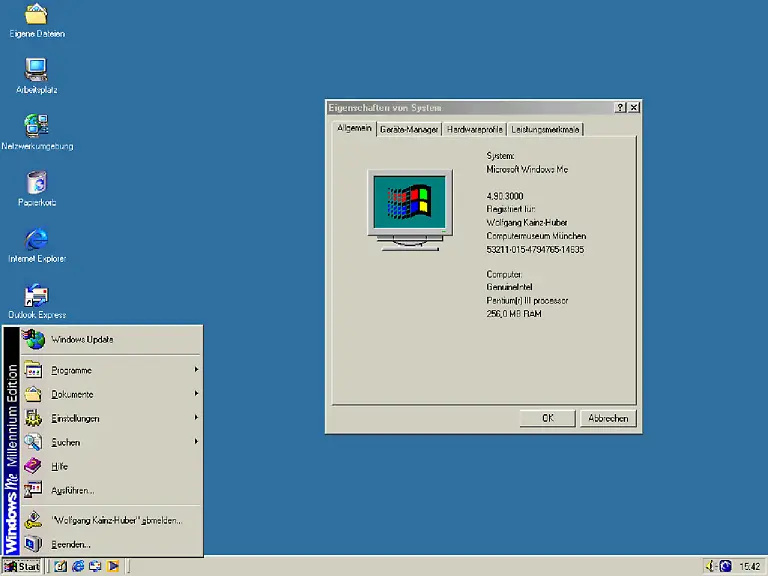Click the "Pentium(r) III processor" text
Viewport: 768px width, 576px height.
click(x=527, y=300)
